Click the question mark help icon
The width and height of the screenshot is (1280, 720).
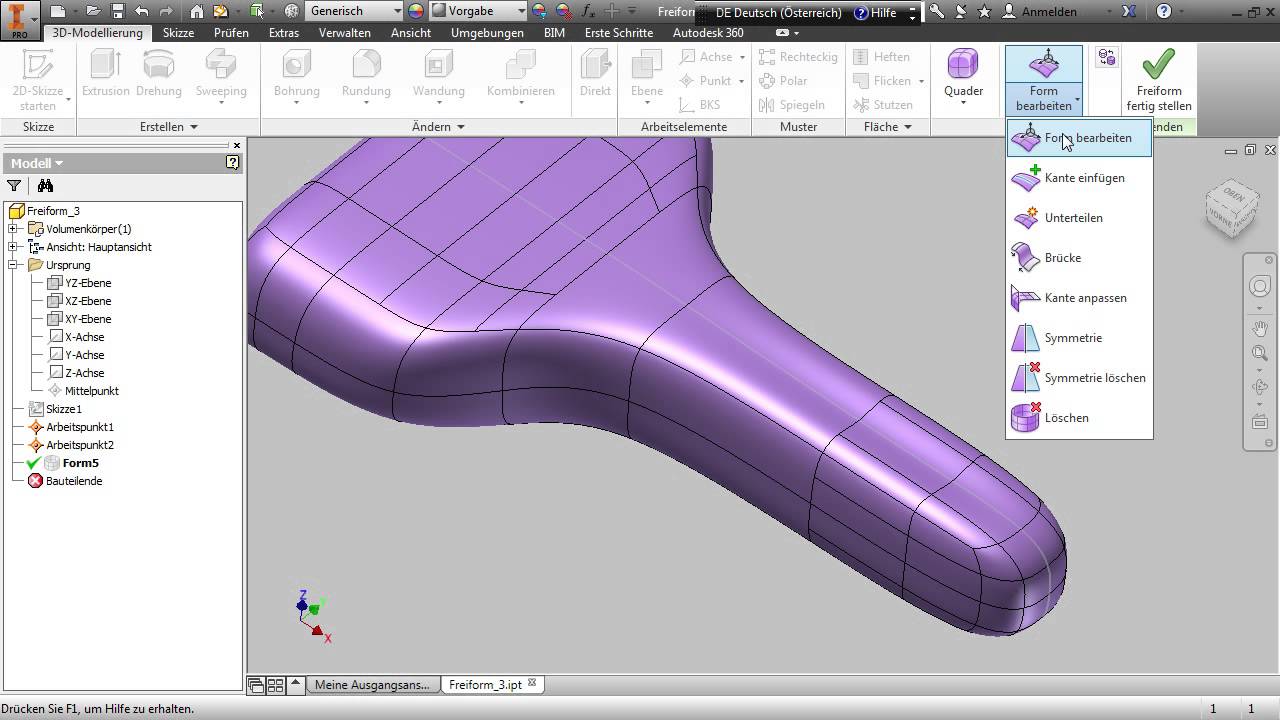coord(1164,12)
